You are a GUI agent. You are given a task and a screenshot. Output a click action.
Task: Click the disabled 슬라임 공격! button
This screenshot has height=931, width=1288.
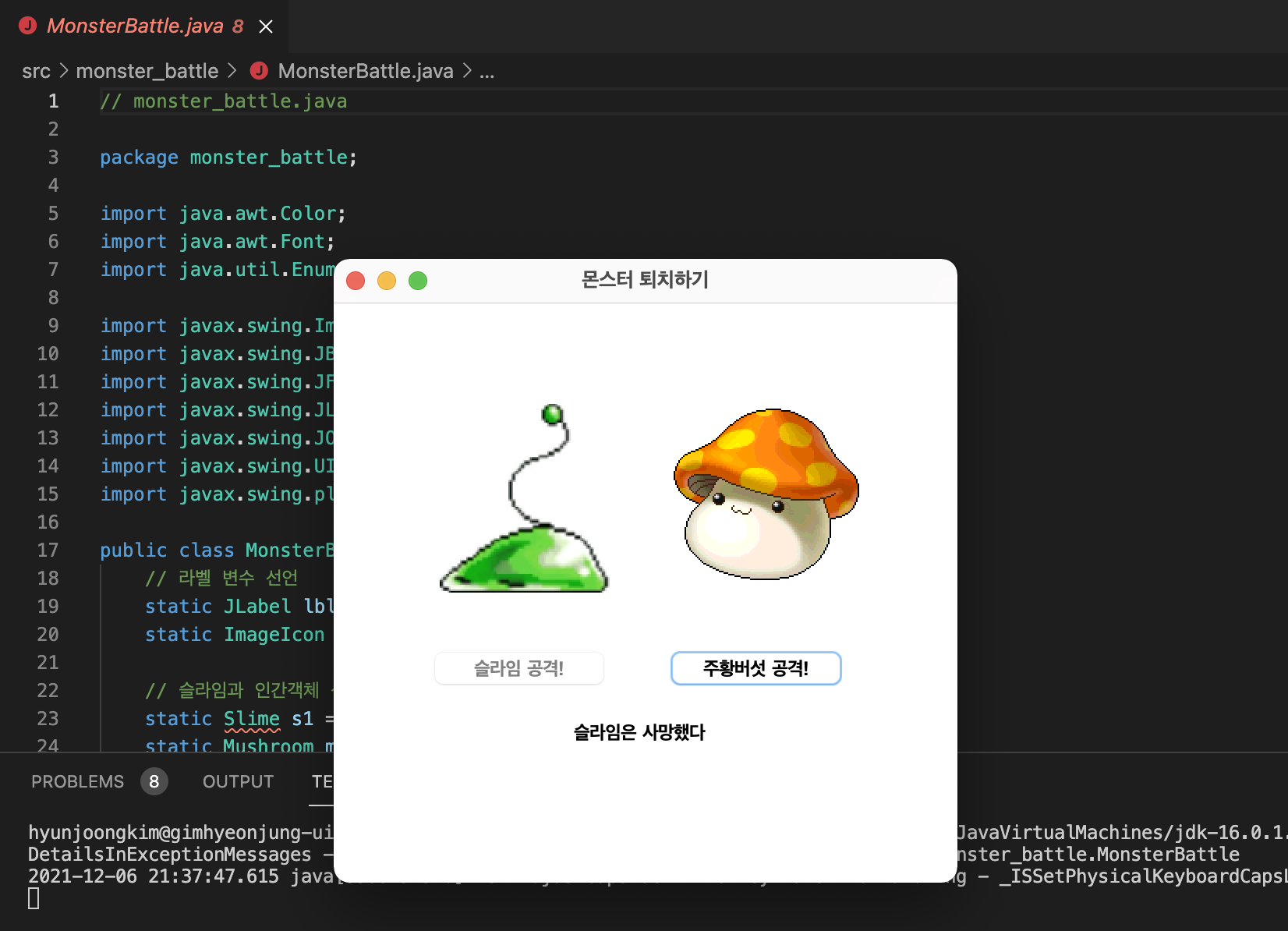[518, 668]
